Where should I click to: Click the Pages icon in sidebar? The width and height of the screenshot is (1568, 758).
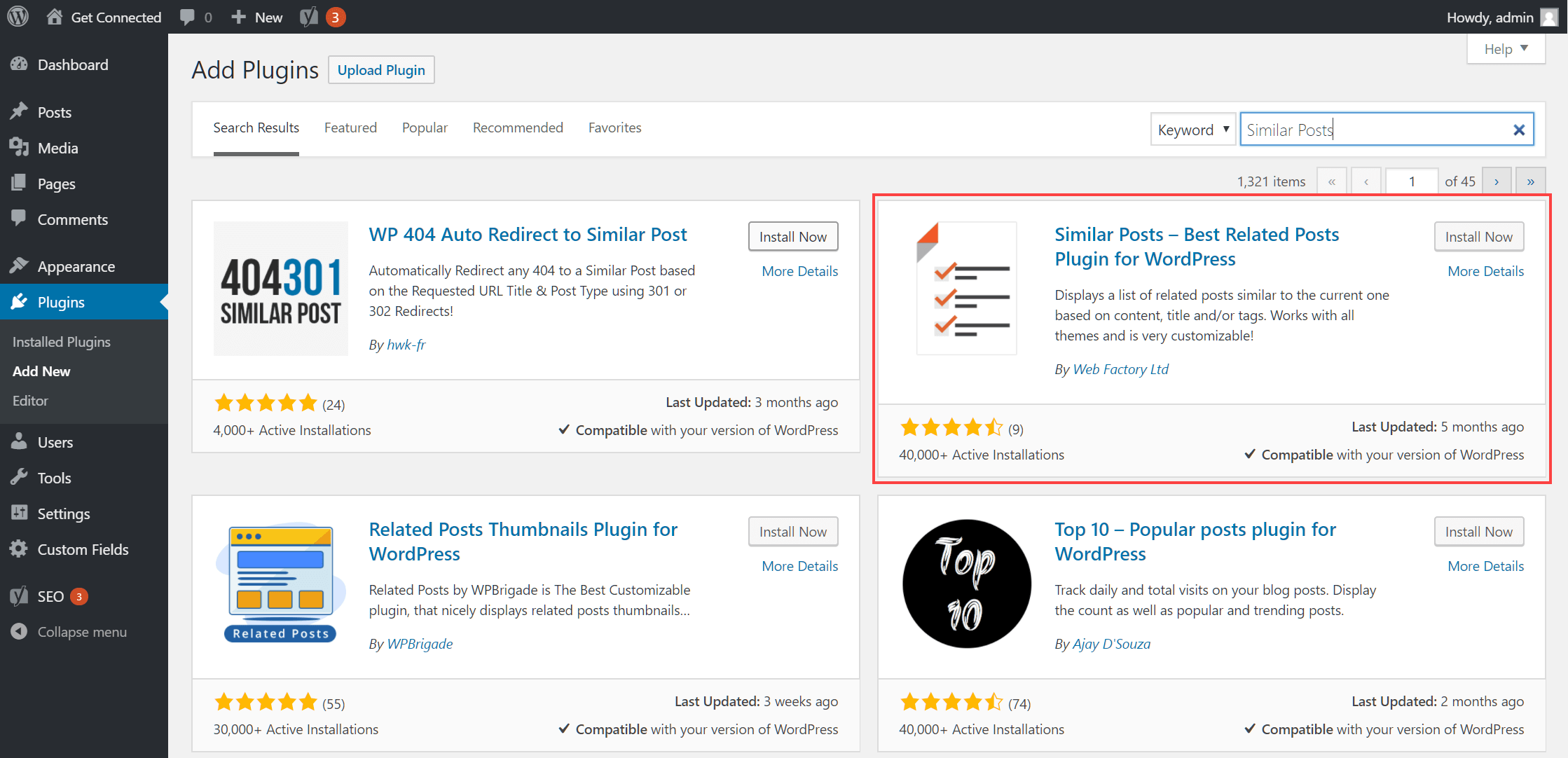click(19, 183)
